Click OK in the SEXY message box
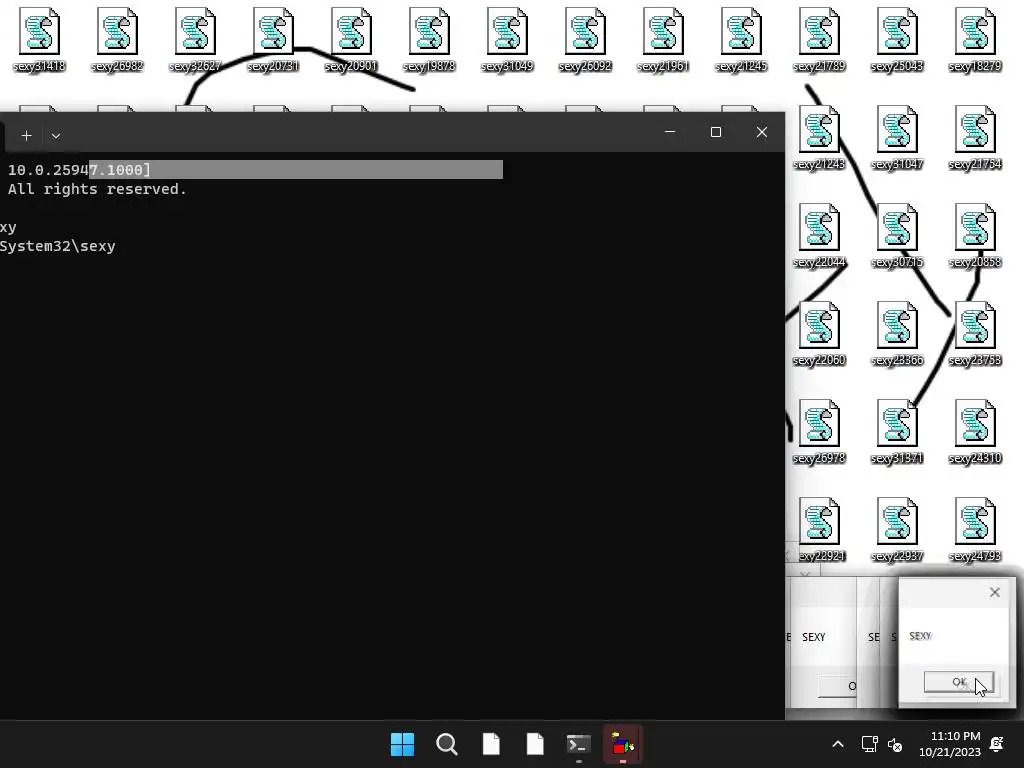 (x=959, y=682)
